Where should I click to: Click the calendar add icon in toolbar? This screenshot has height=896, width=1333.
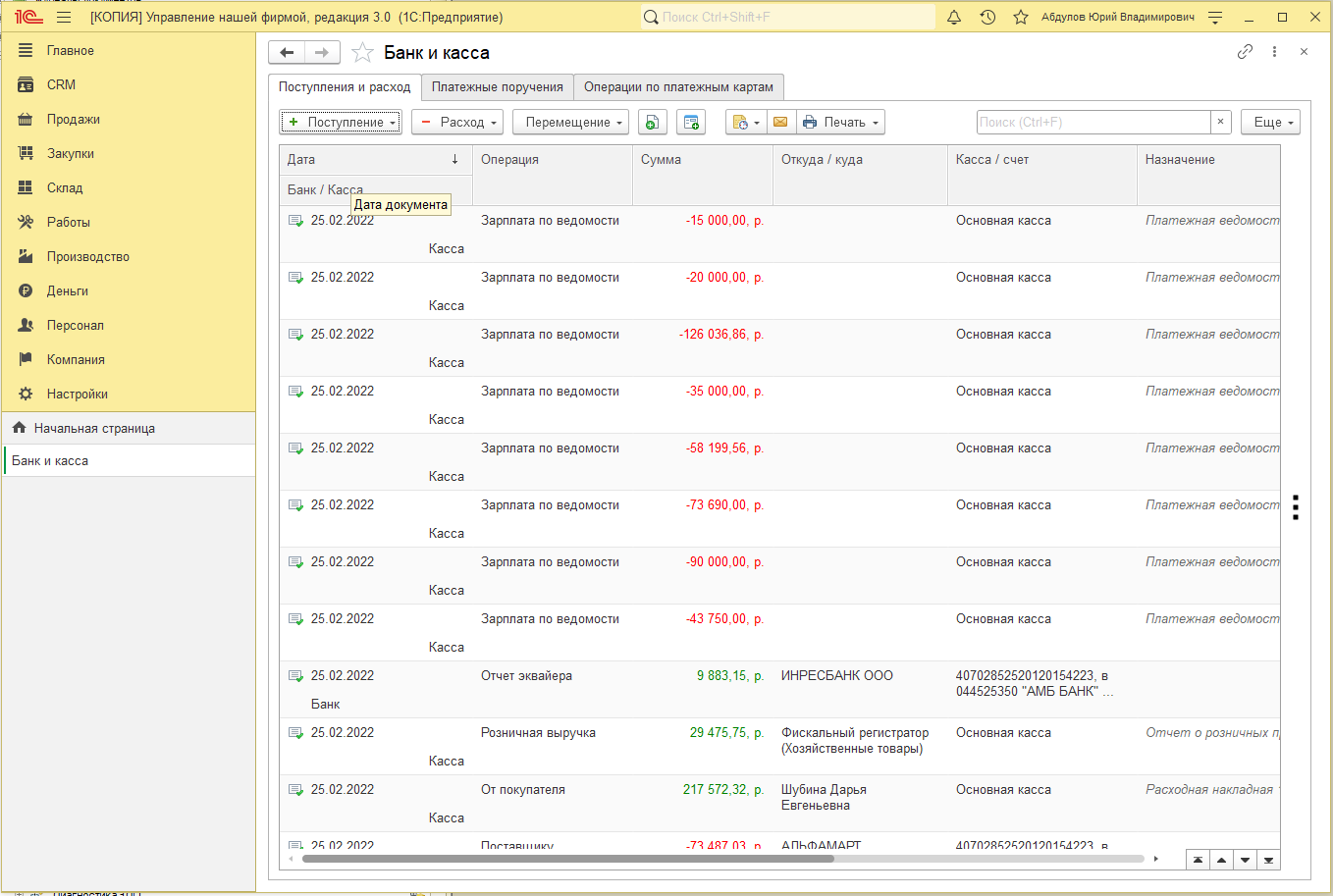tap(691, 122)
